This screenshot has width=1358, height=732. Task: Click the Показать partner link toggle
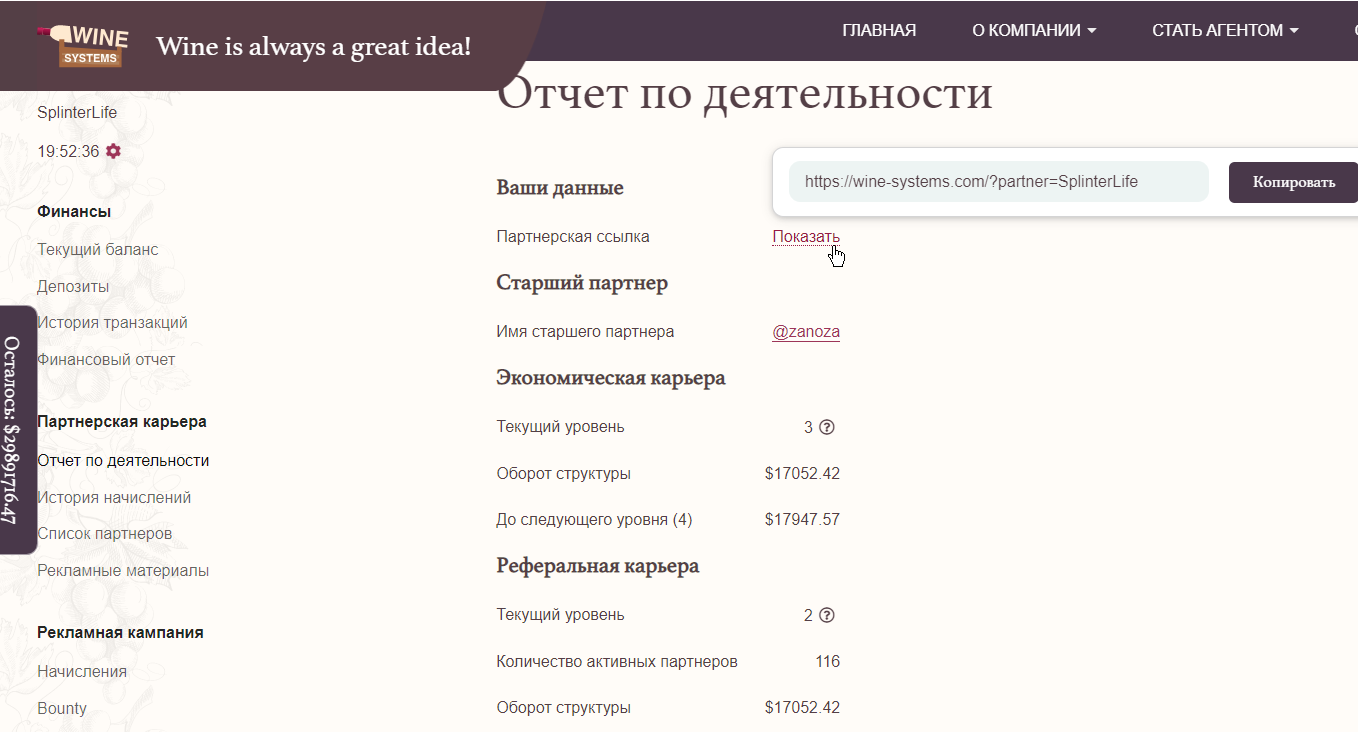[x=806, y=237]
